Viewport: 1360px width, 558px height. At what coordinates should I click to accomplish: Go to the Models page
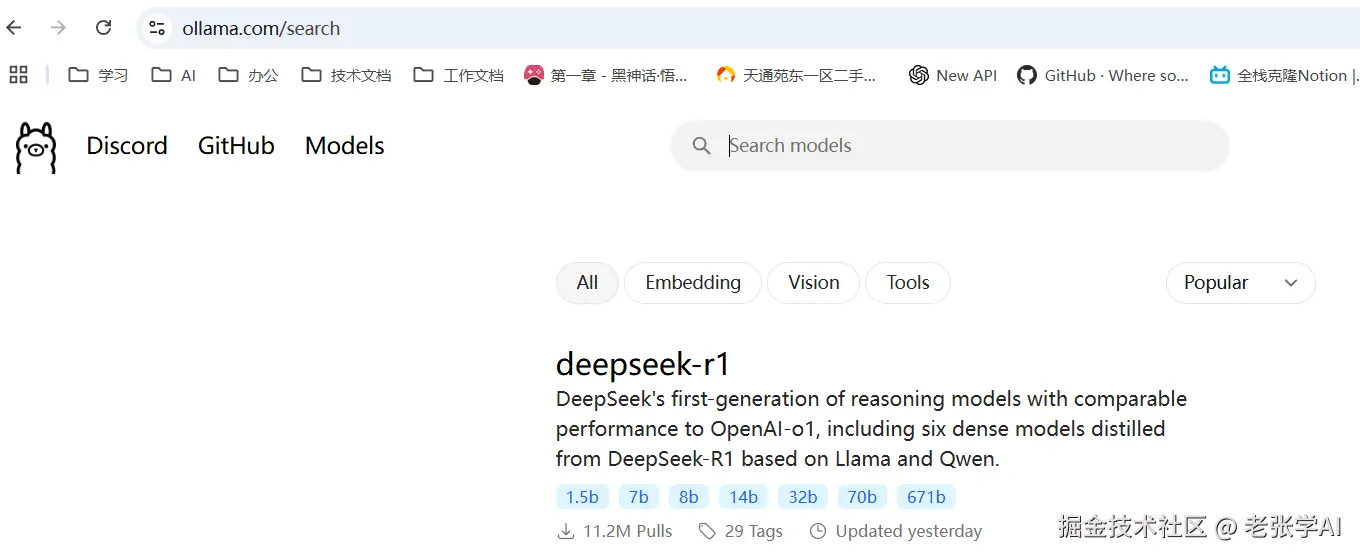tap(344, 146)
